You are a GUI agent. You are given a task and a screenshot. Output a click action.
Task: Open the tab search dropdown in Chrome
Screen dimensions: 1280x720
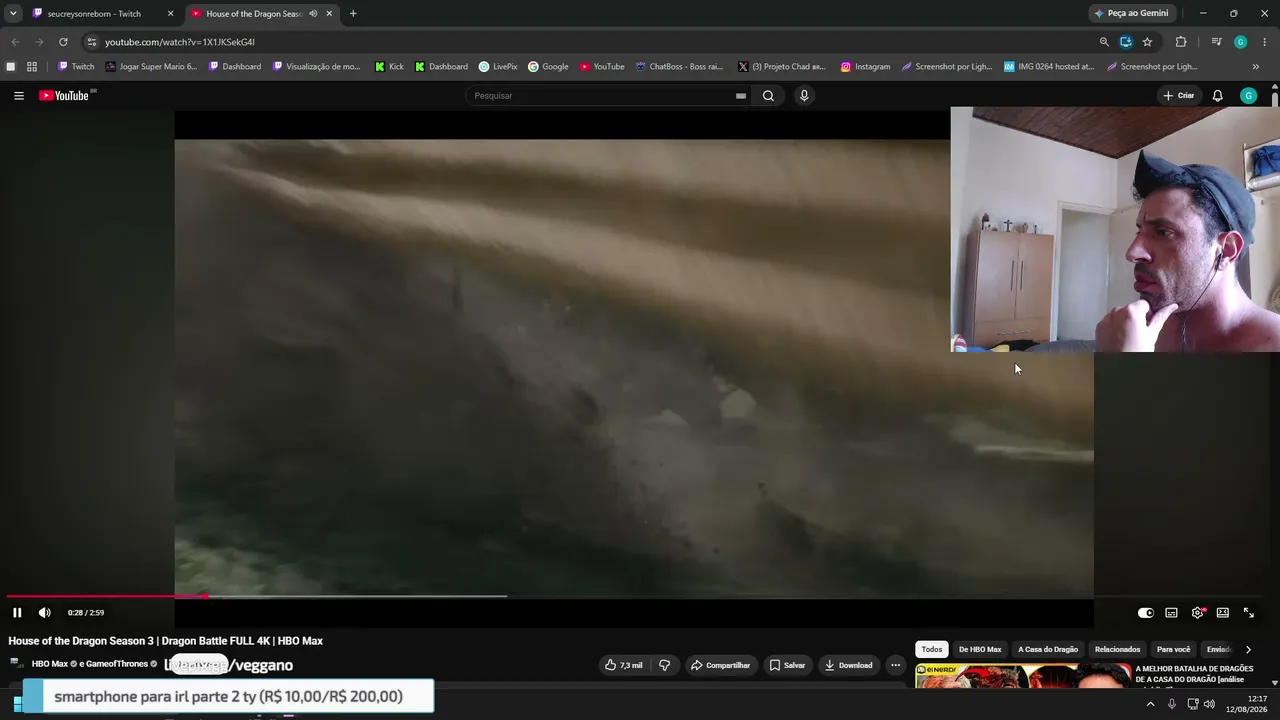point(13,14)
